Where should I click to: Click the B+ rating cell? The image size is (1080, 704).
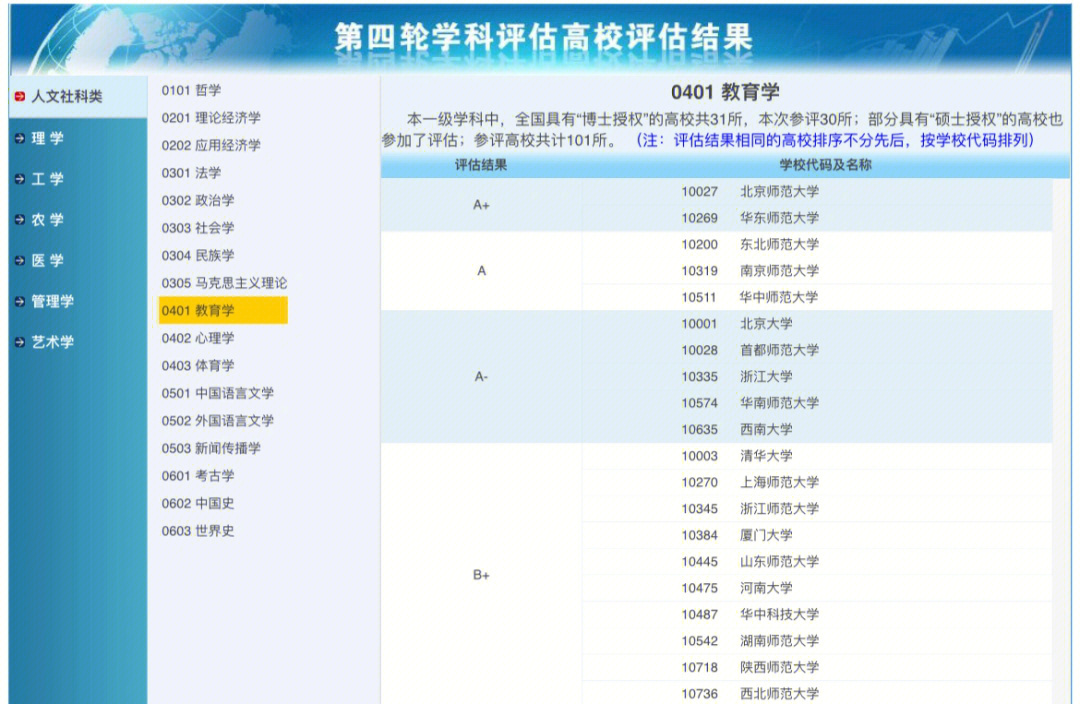click(481, 575)
